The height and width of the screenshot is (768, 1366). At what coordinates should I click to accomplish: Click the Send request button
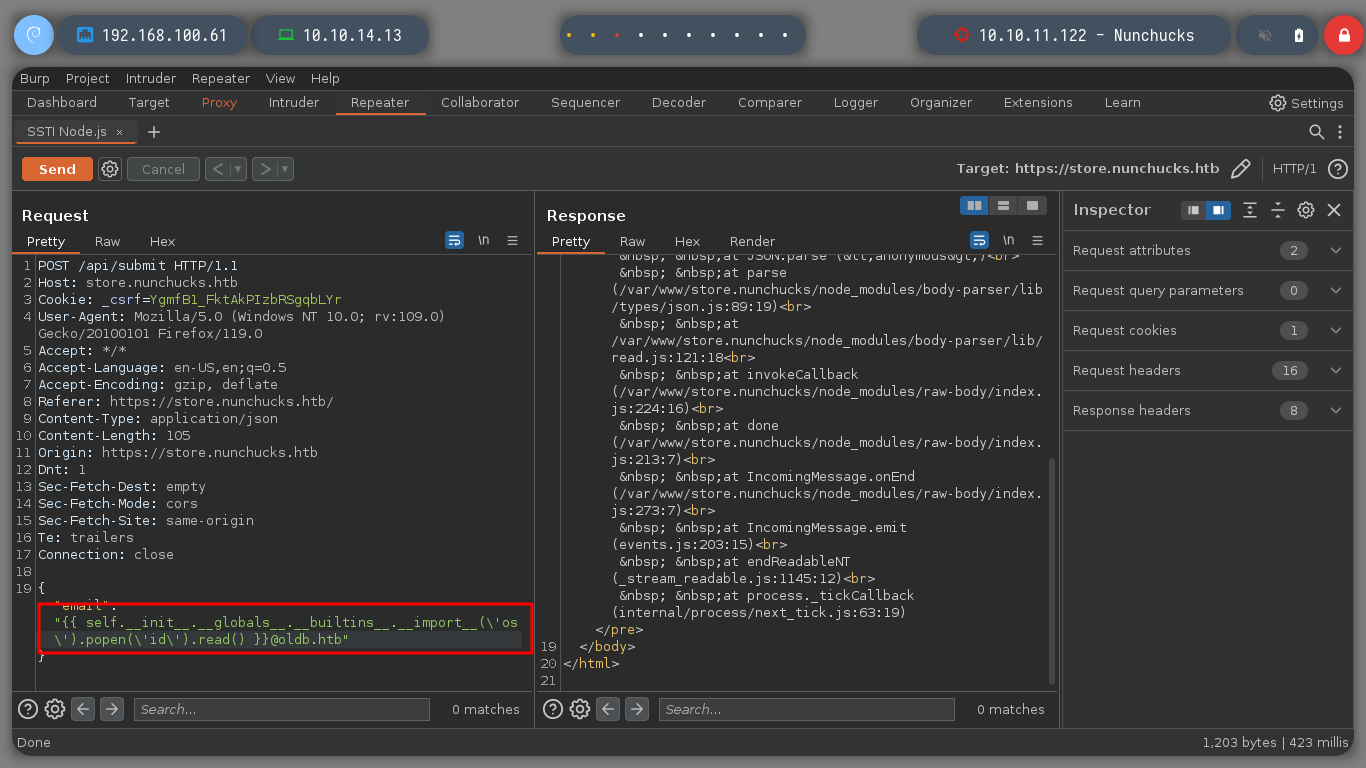[x=57, y=169]
